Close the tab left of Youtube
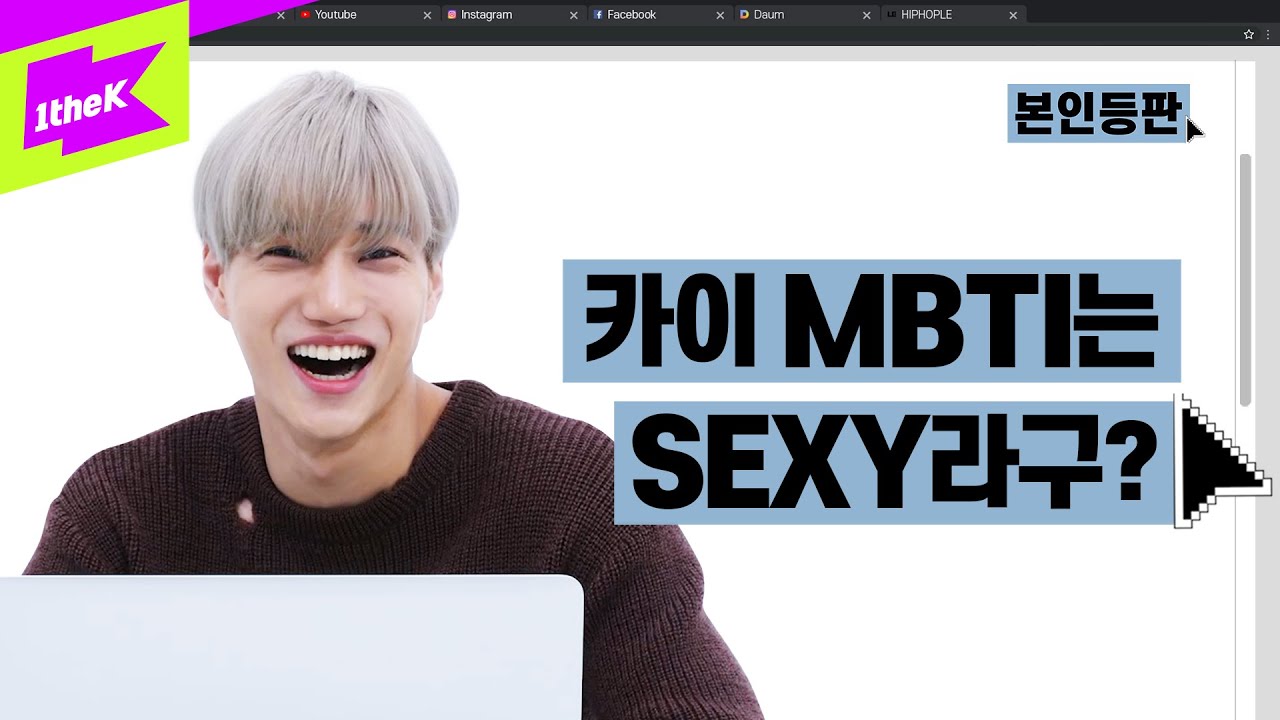 point(280,15)
